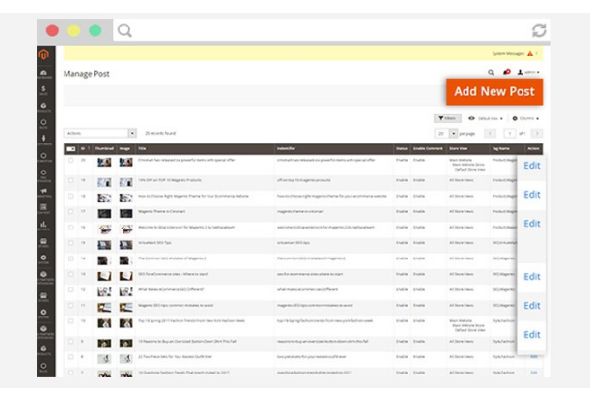Screen dimensions: 600x400
Task: Open the per-page count dropdown
Action: click(453, 132)
